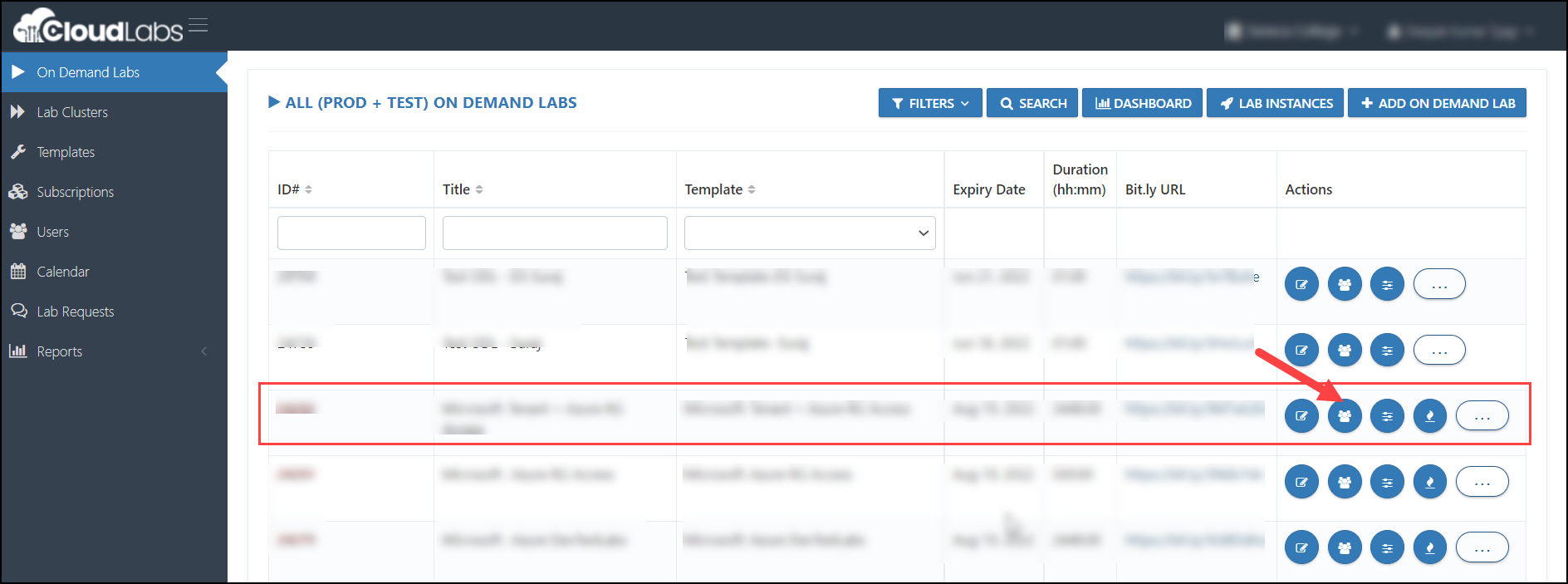
Task: Click sliders icon in second lab row
Action: 1387,350
